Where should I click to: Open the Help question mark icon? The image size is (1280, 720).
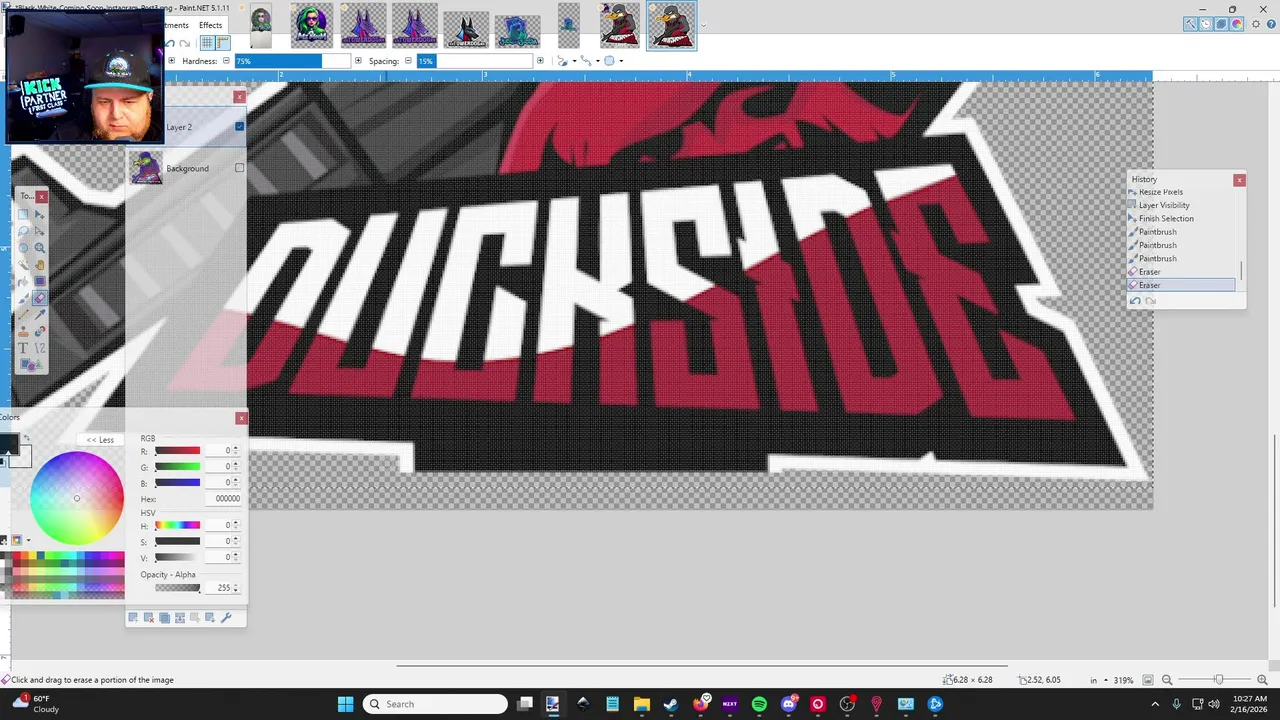pyautogui.click(x=1271, y=24)
